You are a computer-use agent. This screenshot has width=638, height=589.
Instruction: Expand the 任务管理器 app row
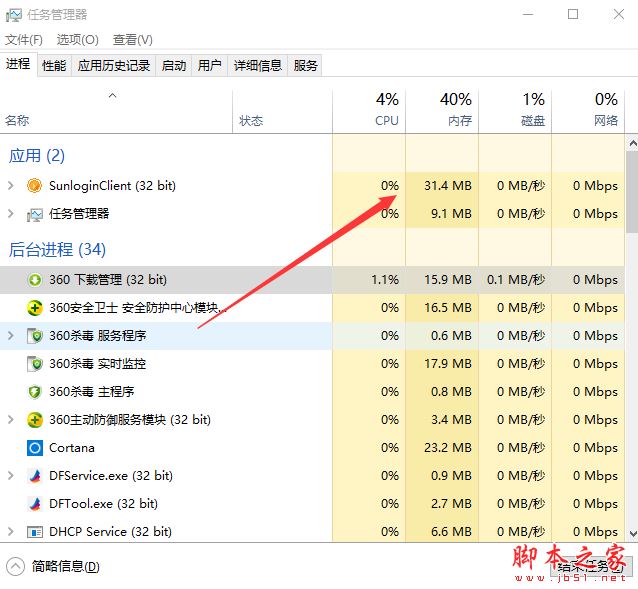coord(11,214)
